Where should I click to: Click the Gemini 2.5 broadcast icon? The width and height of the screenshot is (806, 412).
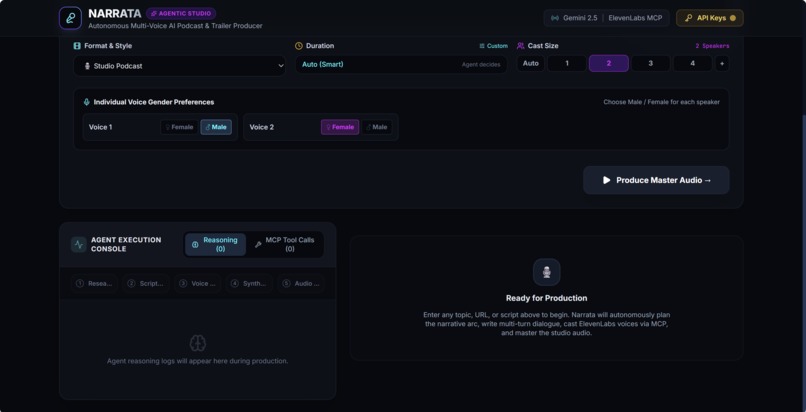tap(555, 18)
